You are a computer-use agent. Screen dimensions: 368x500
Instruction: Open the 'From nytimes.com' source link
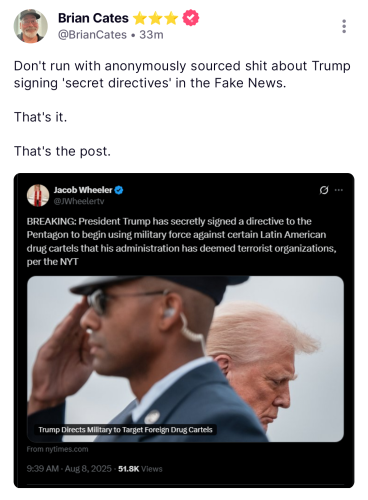[x=57, y=449]
